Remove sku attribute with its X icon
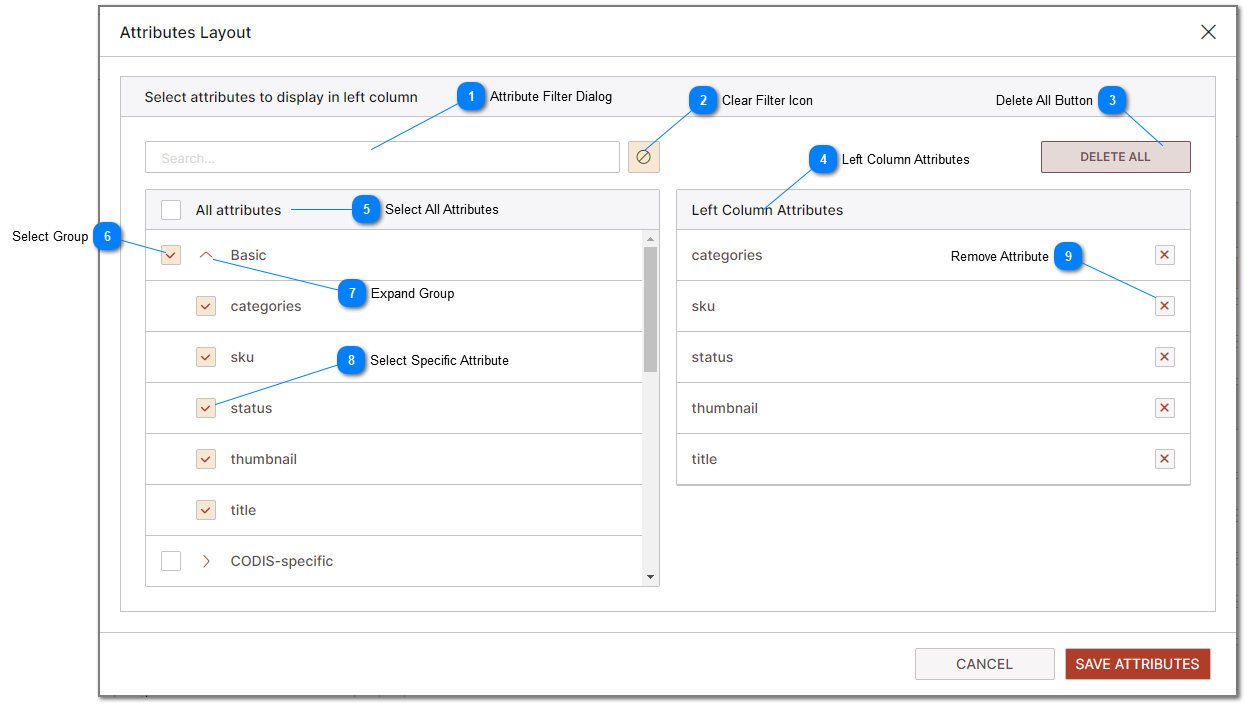 coord(1164,306)
